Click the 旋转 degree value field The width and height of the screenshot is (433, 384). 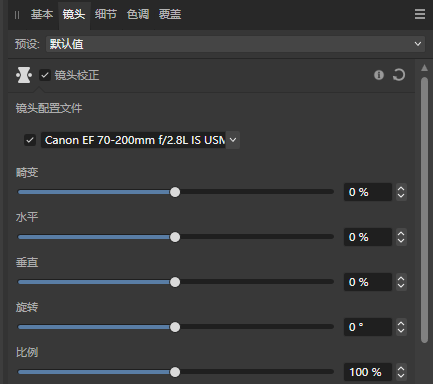(368, 327)
